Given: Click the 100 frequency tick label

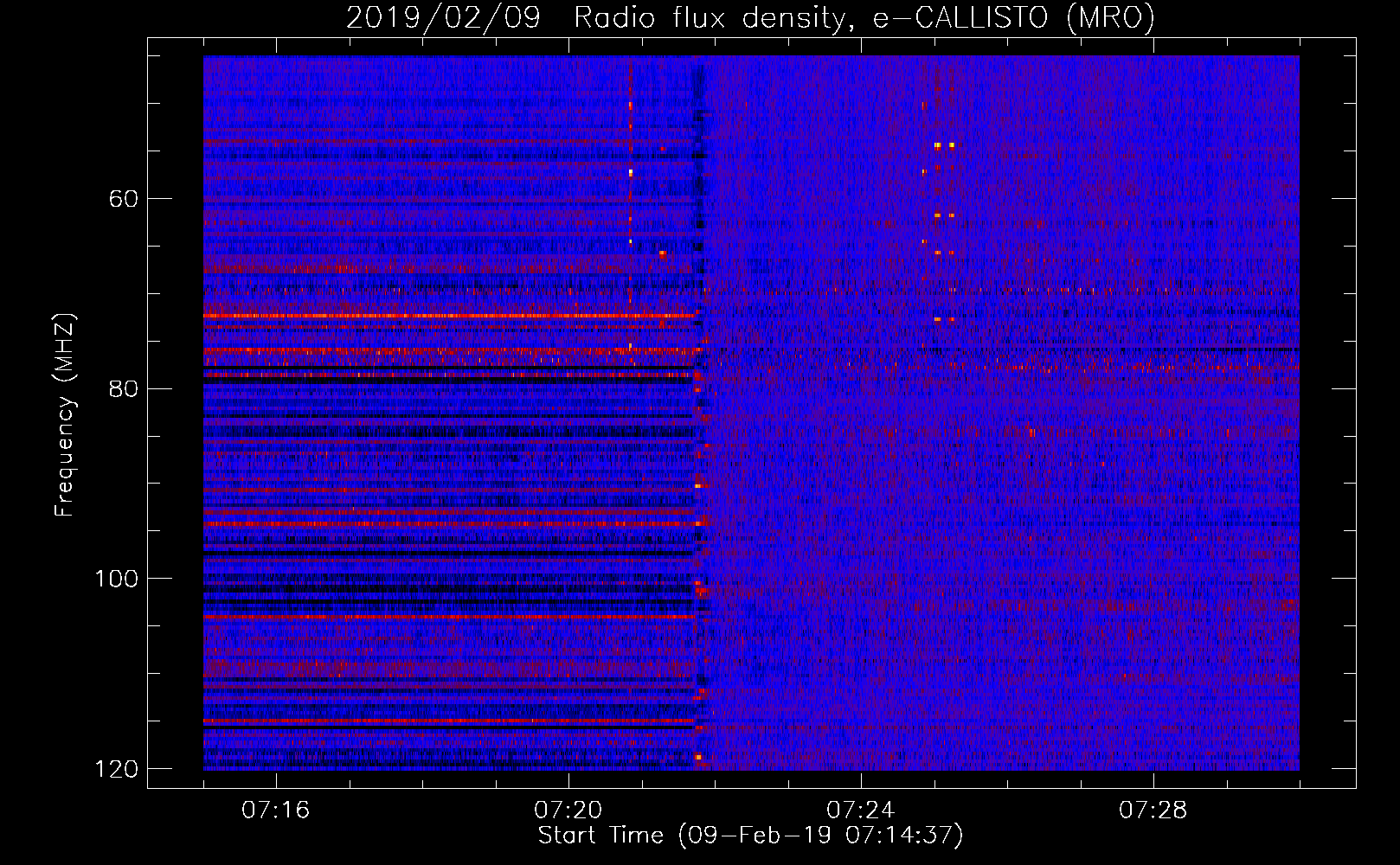Looking at the screenshot, I should [117, 579].
